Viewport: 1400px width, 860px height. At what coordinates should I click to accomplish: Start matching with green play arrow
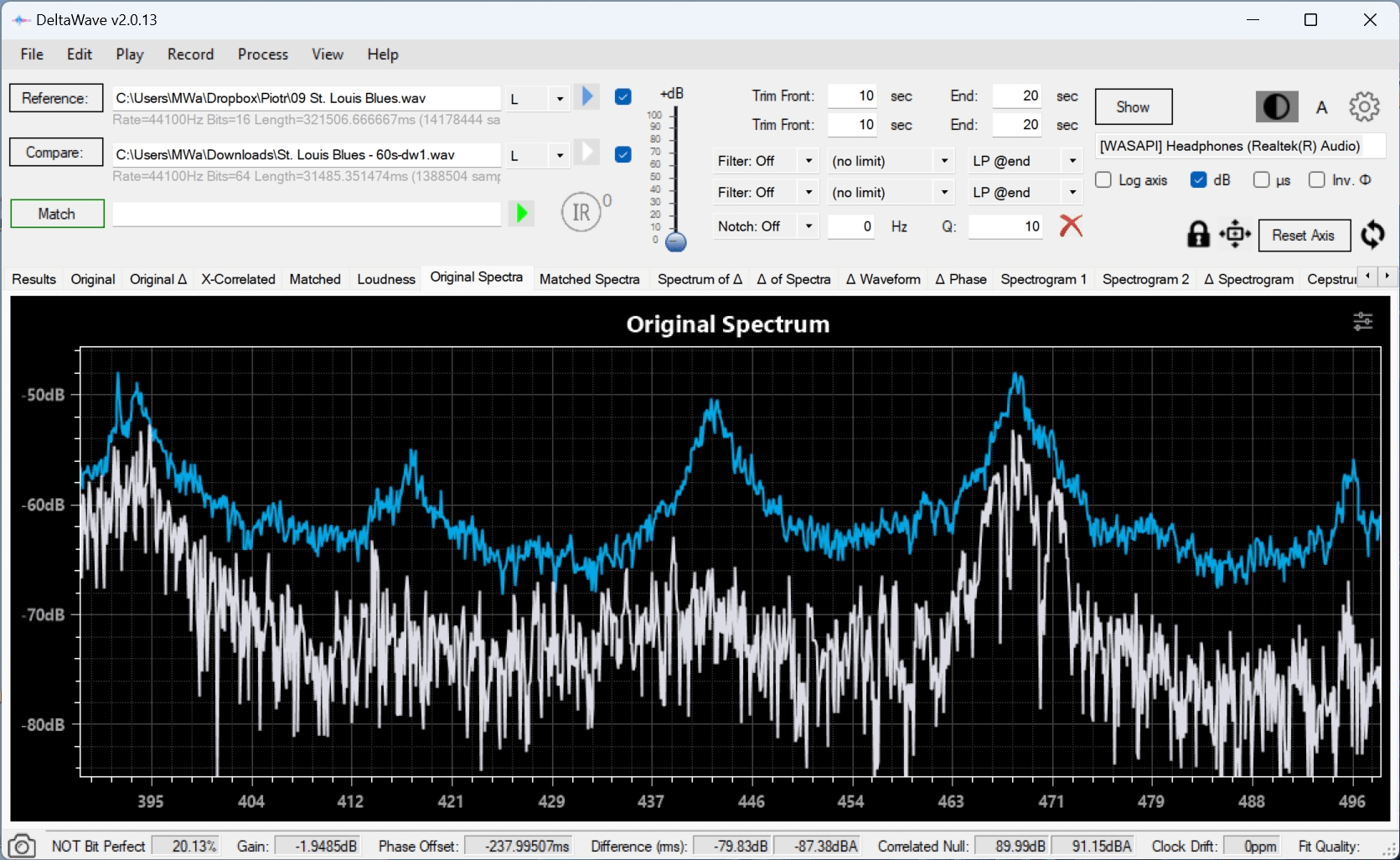tap(522, 213)
